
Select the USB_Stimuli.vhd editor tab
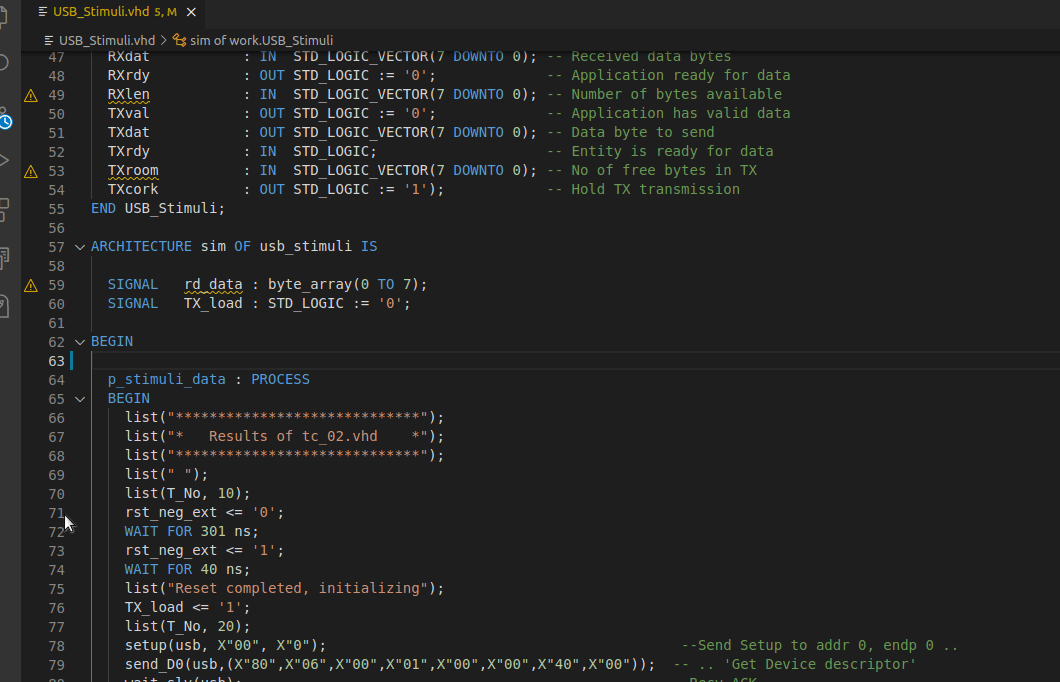(100, 14)
